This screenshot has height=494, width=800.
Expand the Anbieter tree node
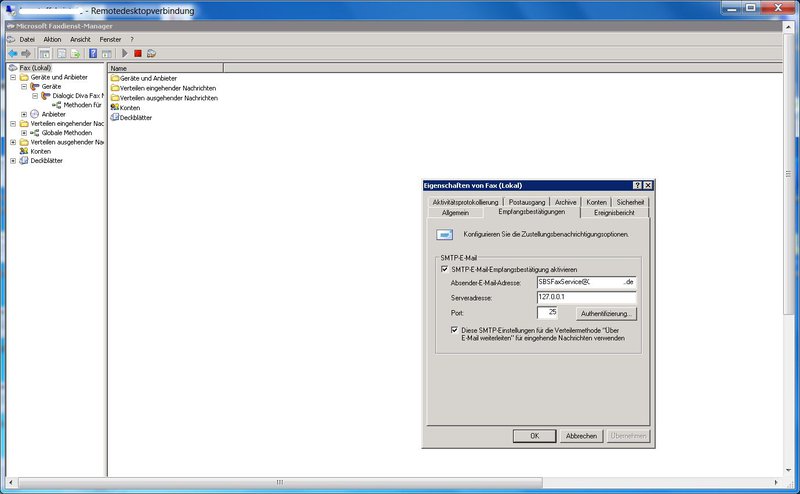click(x=23, y=114)
